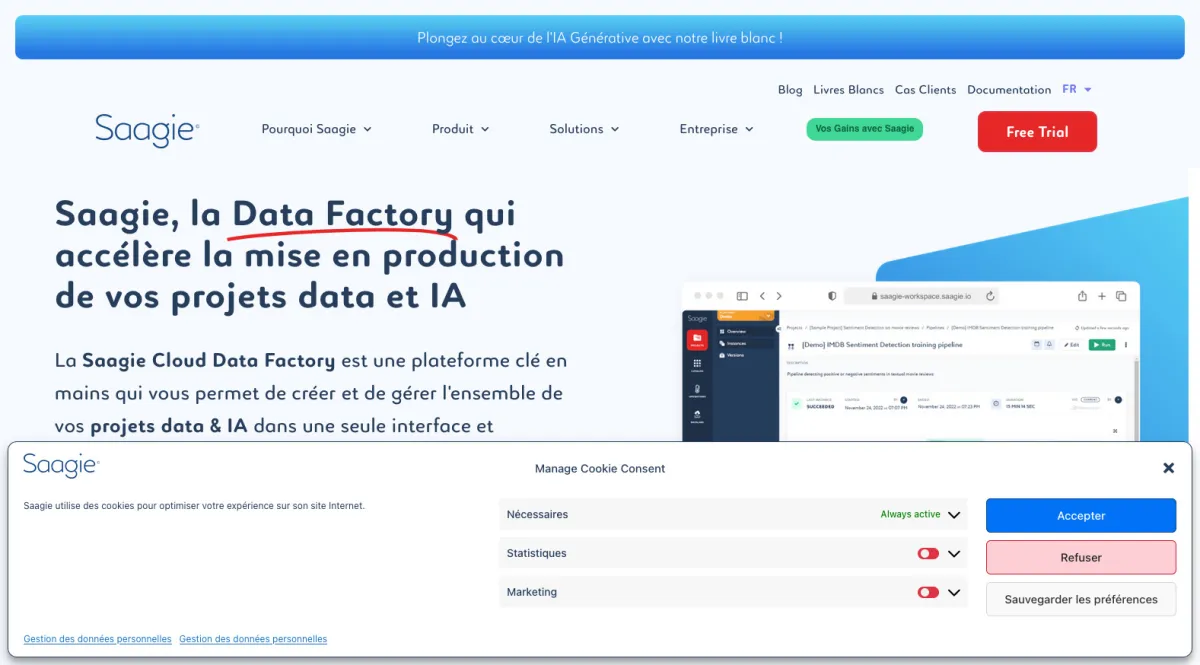Enable the Marketing cookies toggle
This screenshot has height=665, width=1200.
[928, 592]
